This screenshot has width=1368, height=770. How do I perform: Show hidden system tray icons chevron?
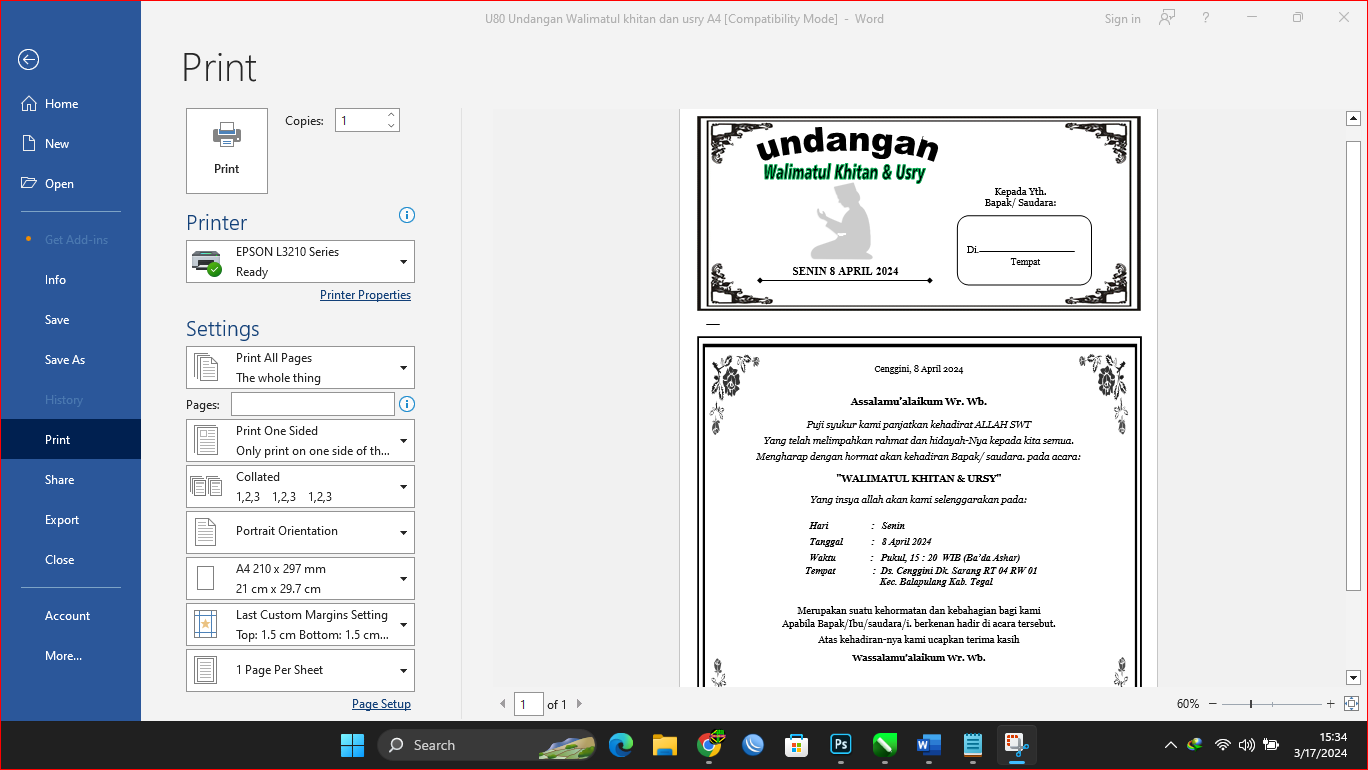tap(1170, 745)
